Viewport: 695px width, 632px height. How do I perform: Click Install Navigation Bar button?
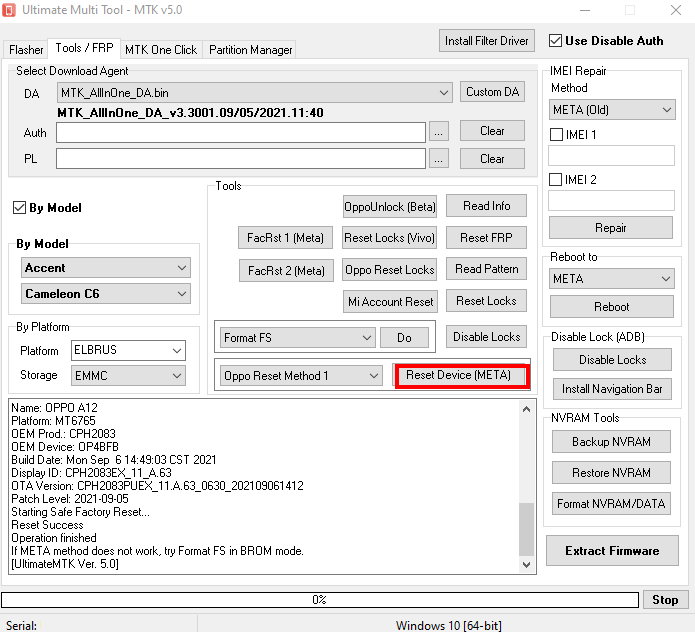(612, 389)
